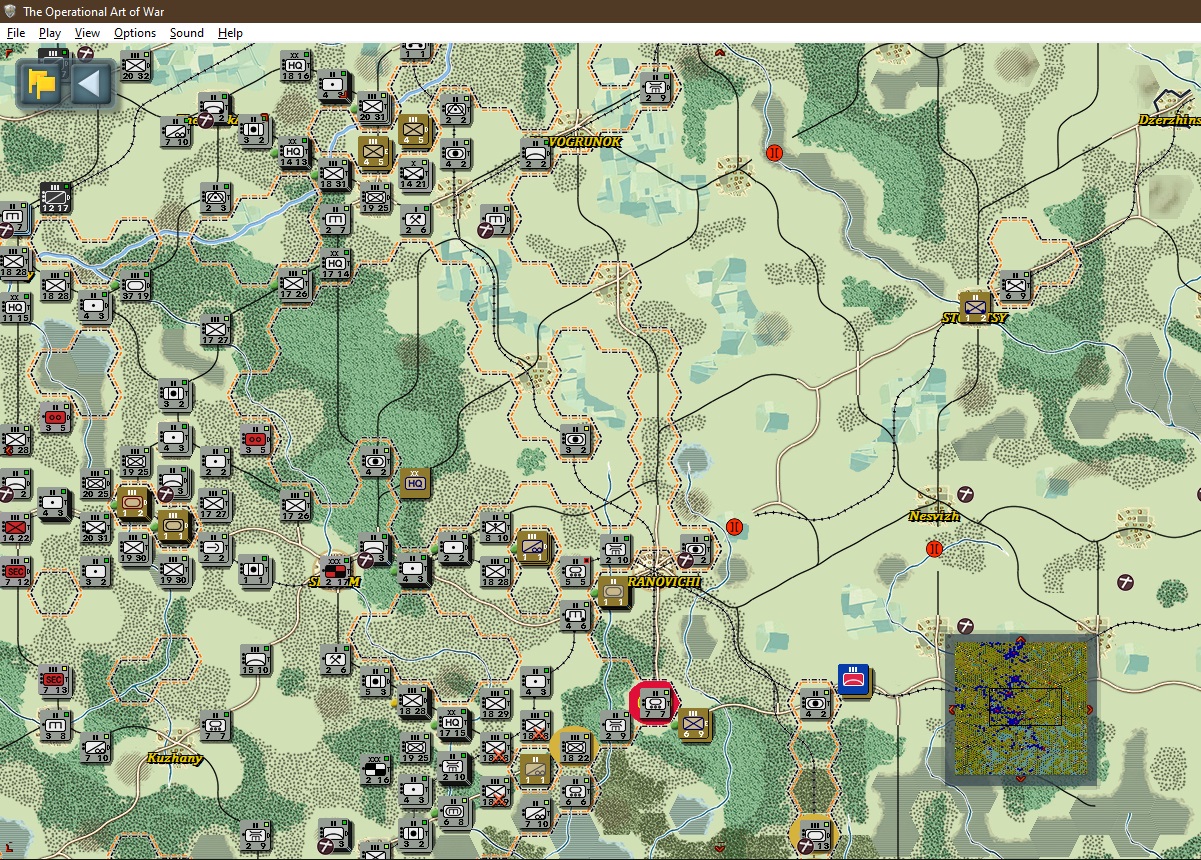This screenshot has width=1201, height=860.
Task: Open the Help menu
Action: [x=231, y=33]
